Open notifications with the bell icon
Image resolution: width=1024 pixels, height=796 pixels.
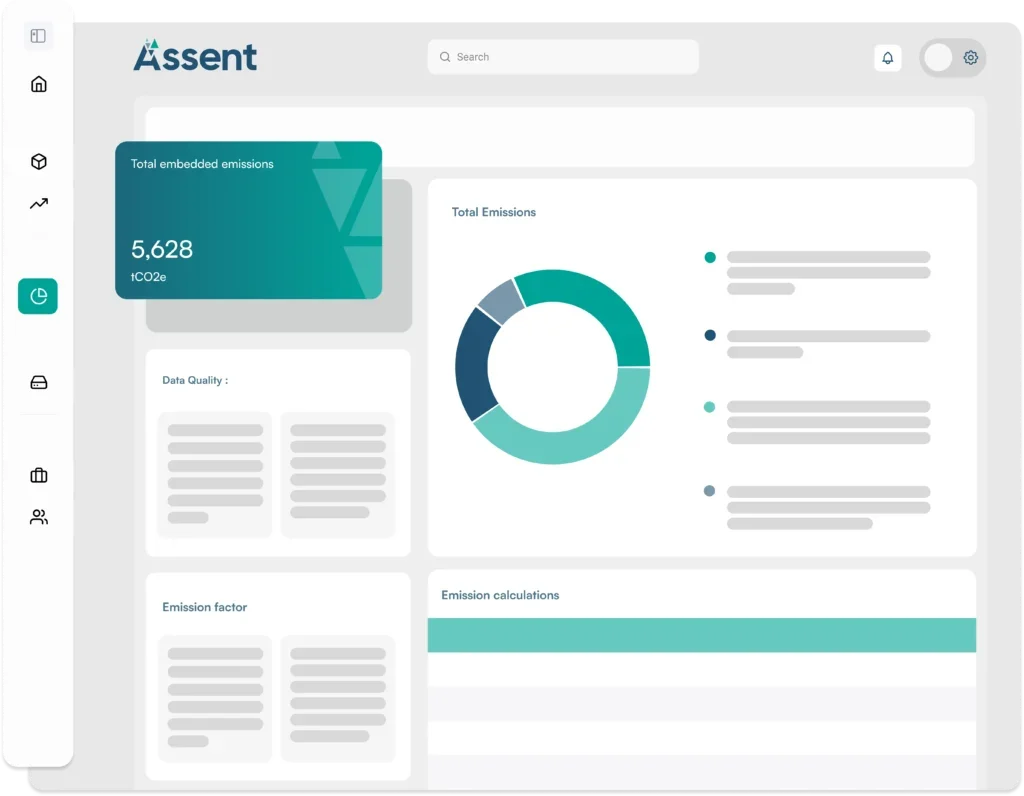pos(887,58)
